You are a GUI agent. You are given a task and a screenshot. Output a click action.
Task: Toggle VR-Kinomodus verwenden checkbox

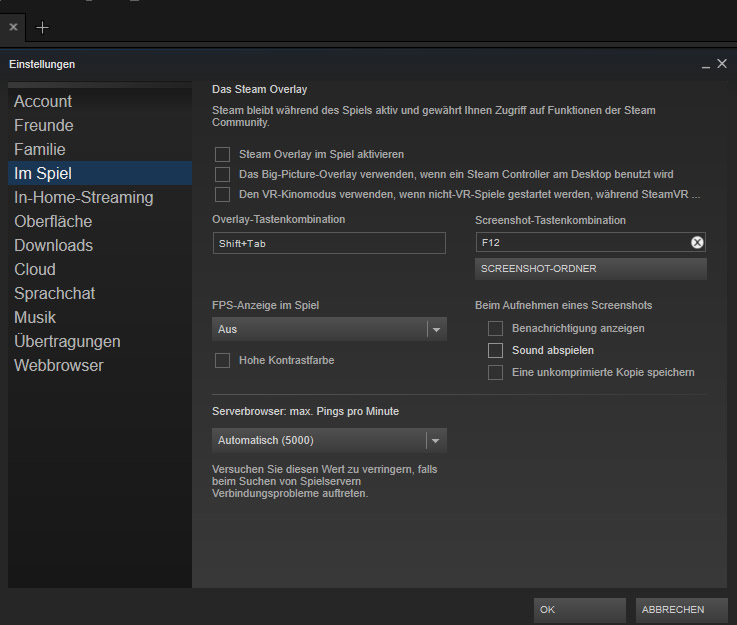(222, 195)
